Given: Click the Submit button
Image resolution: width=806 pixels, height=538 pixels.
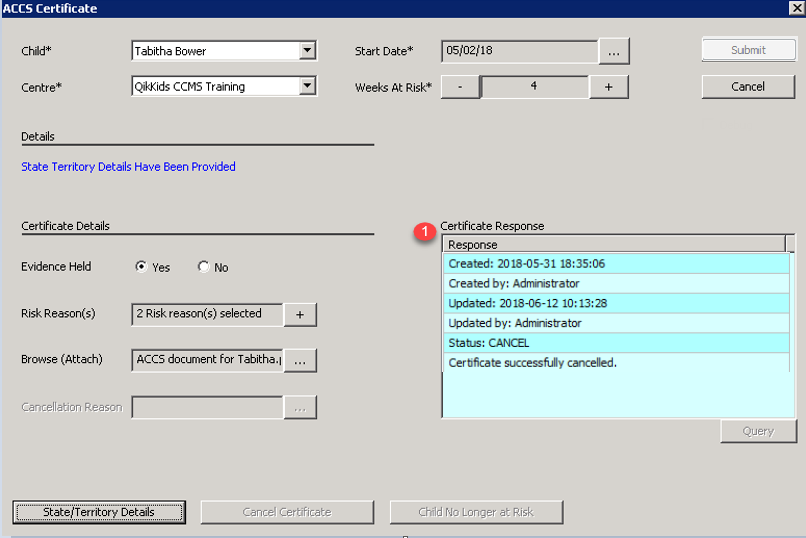Looking at the screenshot, I should (x=748, y=50).
